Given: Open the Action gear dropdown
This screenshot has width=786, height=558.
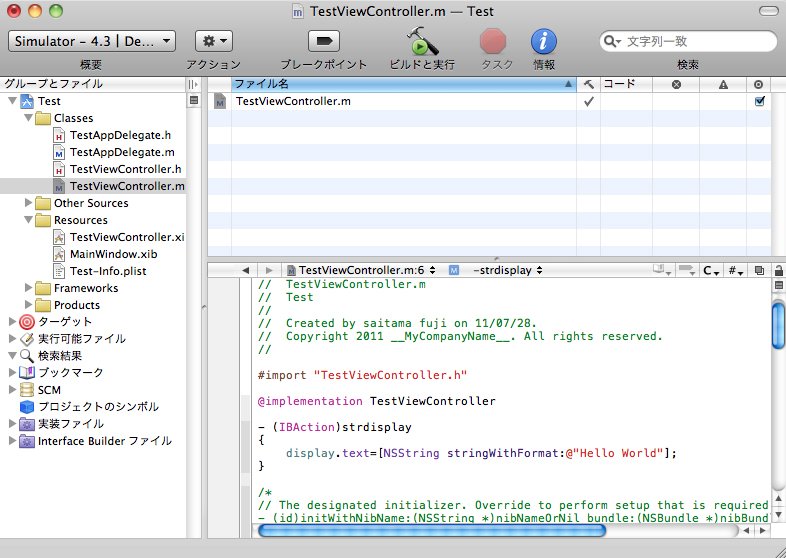Looking at the screenshot, I should 214,41.
